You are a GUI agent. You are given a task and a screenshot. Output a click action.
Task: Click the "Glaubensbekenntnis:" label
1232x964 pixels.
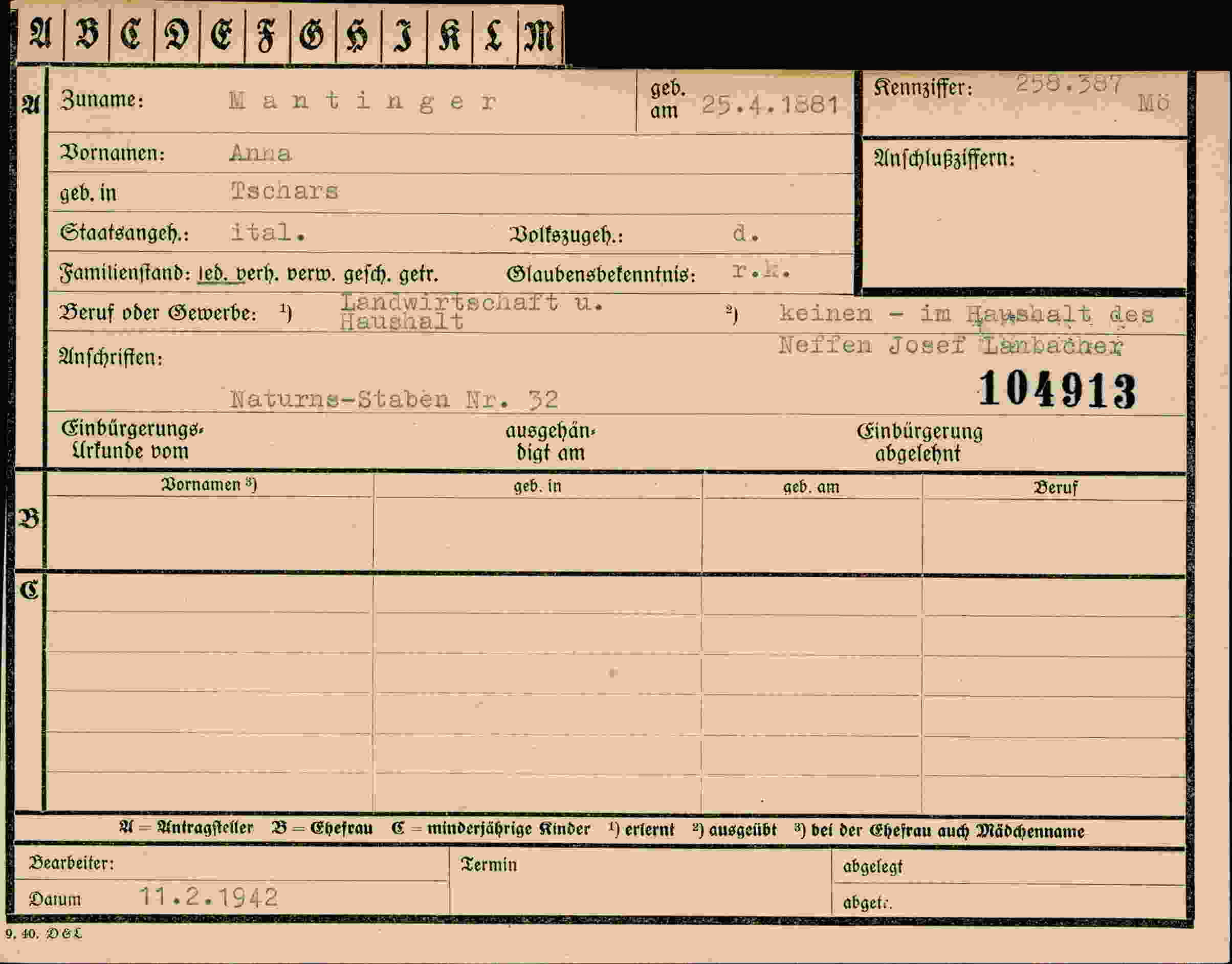point(601,275)
